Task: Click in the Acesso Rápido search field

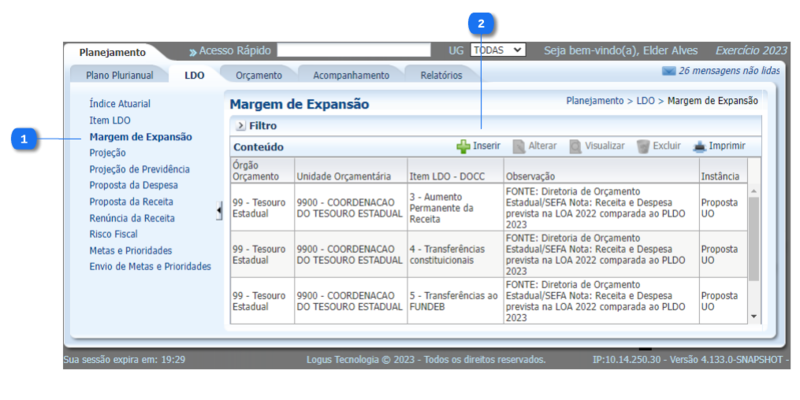Action: (358, 50)
